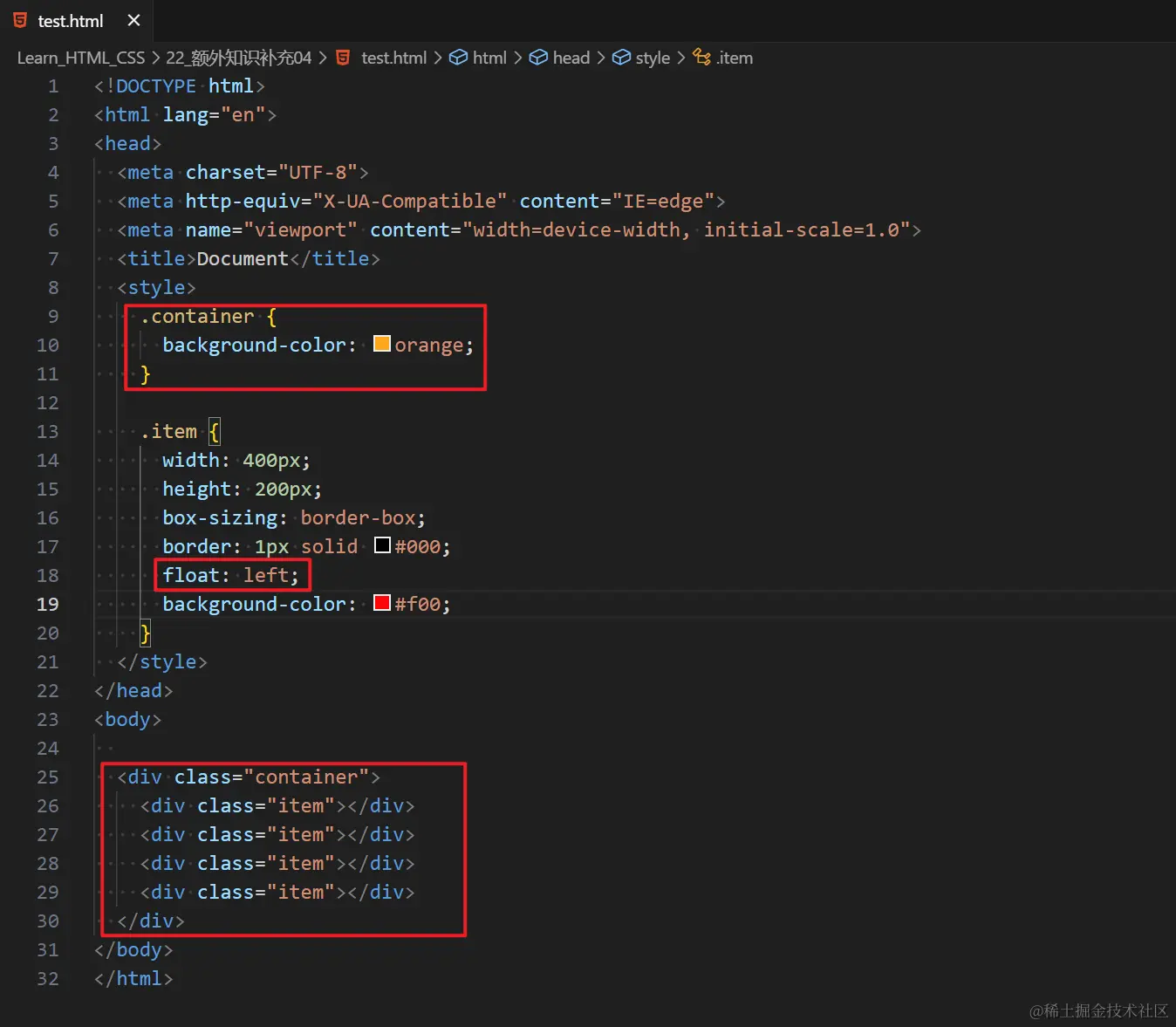Click the closing html tag on line 32
Screen dimensions: 1176x1027
pos(133,978)
